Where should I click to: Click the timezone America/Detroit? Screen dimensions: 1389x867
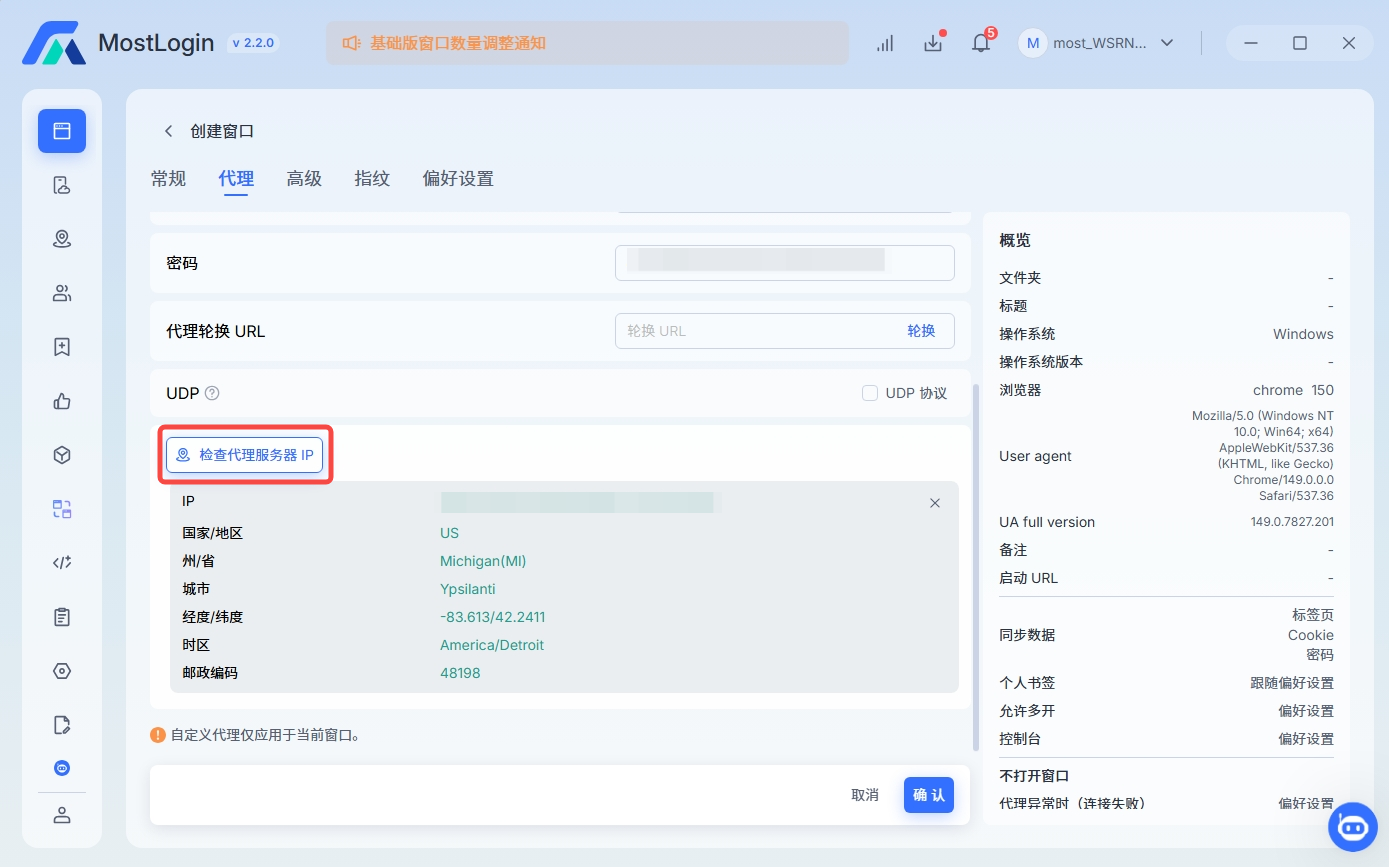click(x=492, y=645)
